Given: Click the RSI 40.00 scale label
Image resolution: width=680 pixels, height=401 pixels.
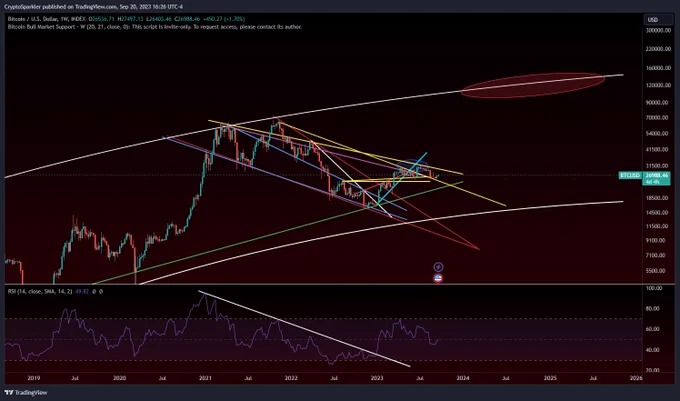Looking at the screenshot, I should (x=653, y=350).
